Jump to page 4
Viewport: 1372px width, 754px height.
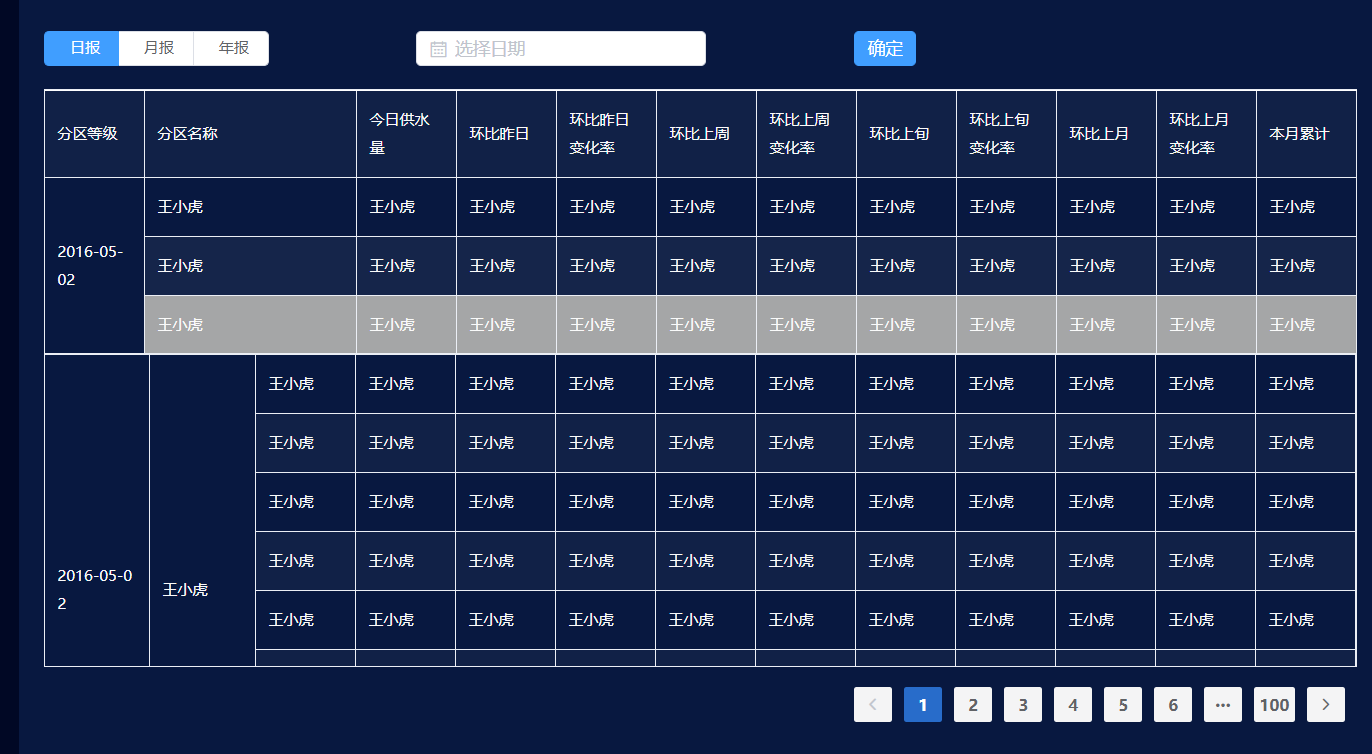[1073, 705]
